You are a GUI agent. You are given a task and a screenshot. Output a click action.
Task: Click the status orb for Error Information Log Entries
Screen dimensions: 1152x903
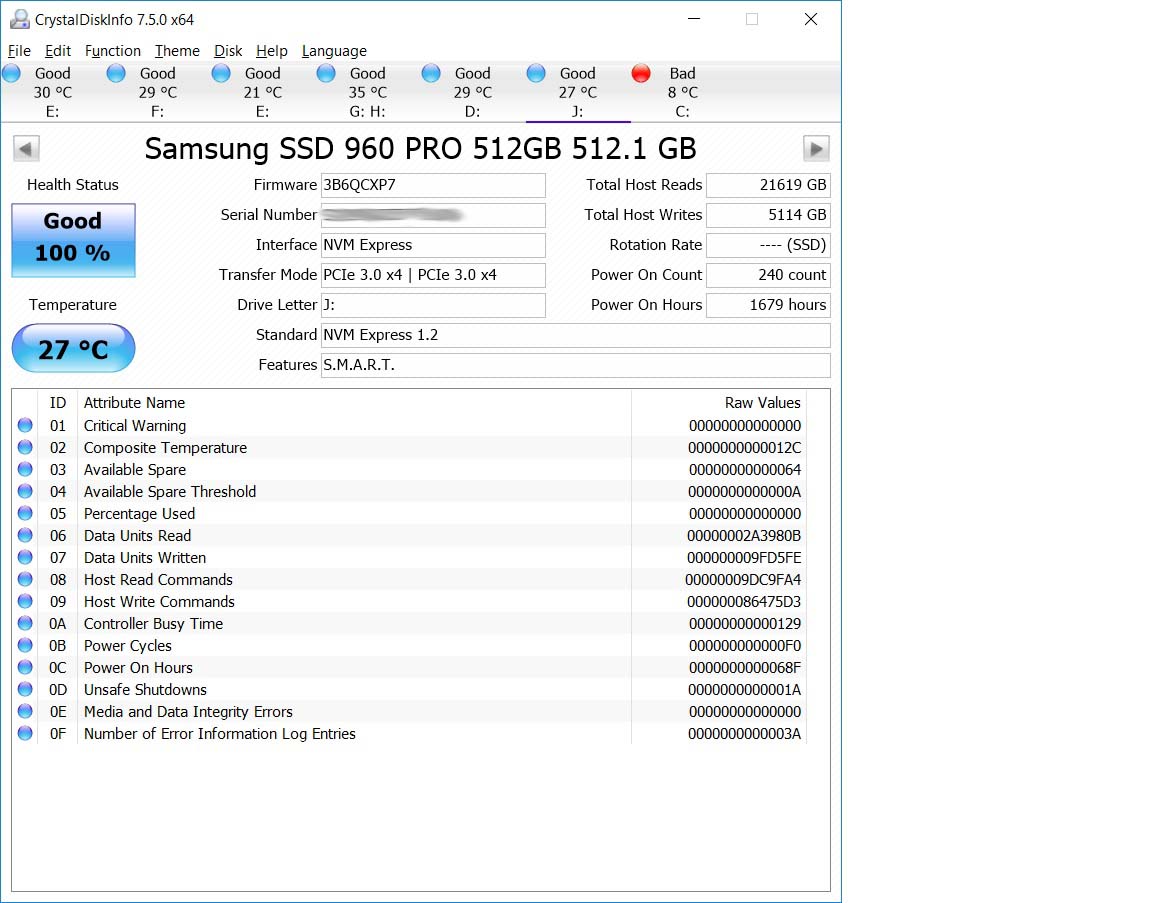25,733
